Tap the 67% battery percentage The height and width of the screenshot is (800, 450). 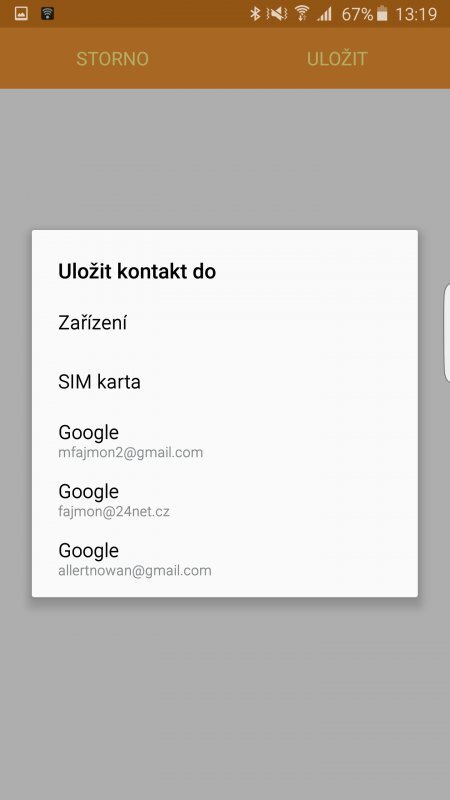[x=357, y=14]
